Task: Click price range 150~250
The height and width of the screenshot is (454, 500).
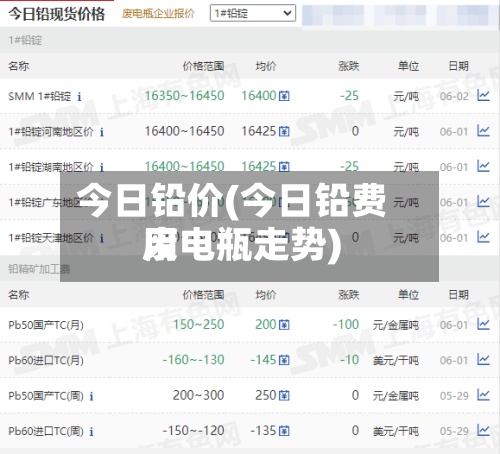Action: (x=198, y=324)
